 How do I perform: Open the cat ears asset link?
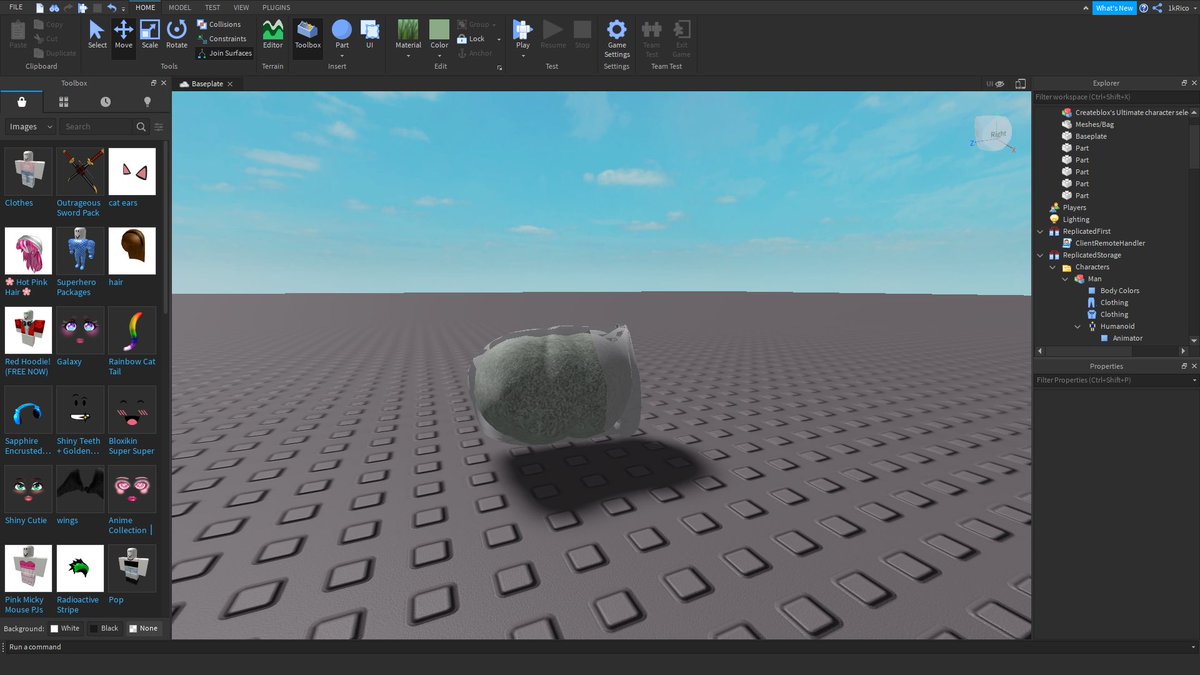[123, 203]
